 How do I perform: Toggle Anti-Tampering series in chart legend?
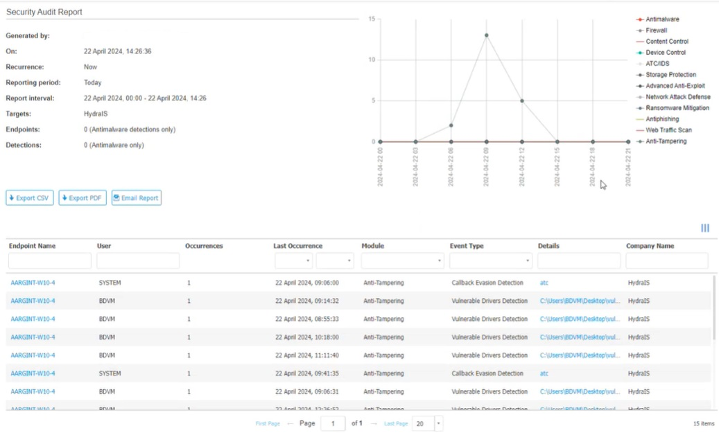click(x=666, y=141)
